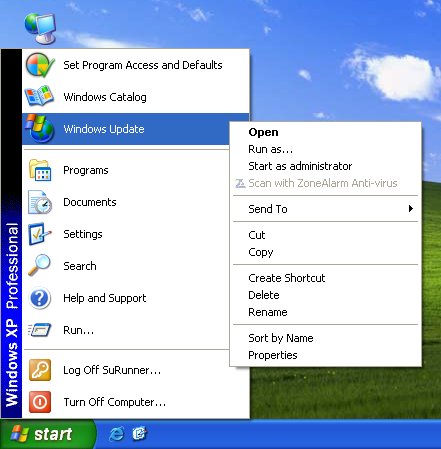
Task: Open the Programs menu label
Action: (86, 170)
